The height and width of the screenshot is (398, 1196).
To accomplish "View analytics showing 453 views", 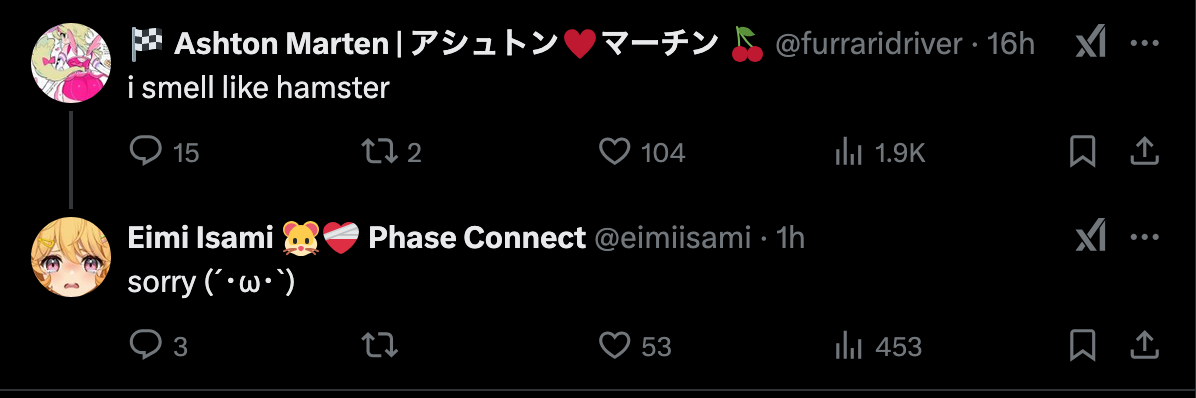I will pos(848,347).
